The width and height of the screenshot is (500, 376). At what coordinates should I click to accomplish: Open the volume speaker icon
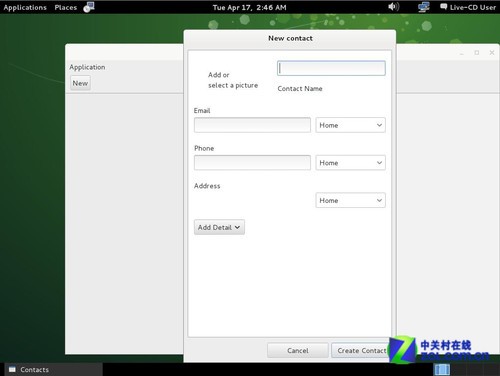point(393,7)
